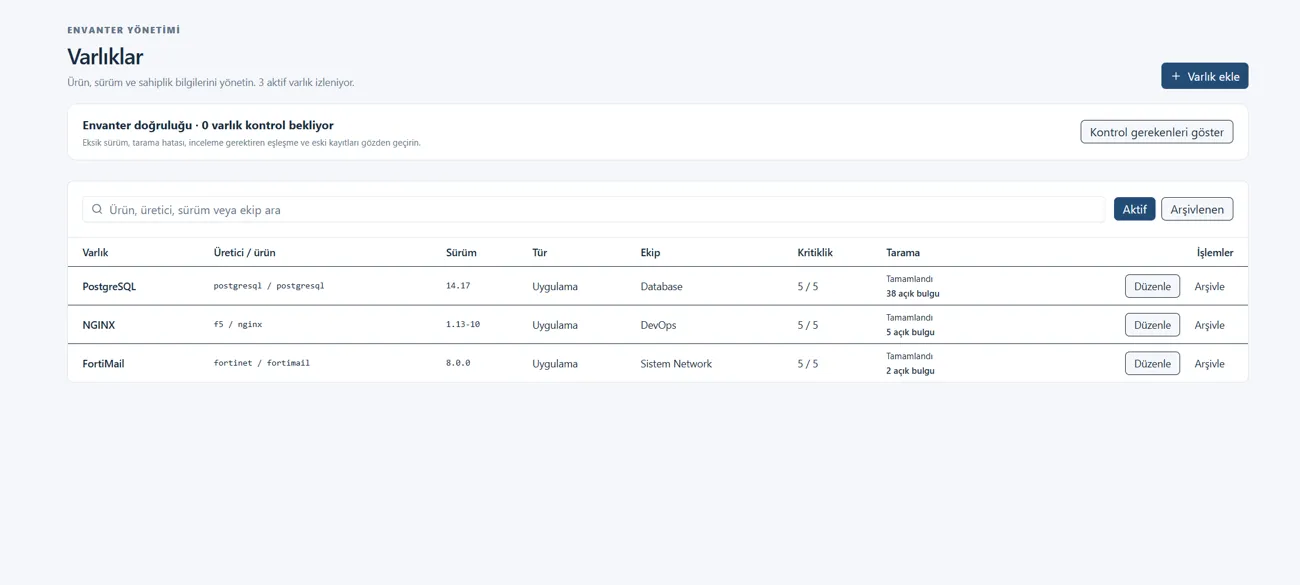Click the Kritiklik column header
Image resolution: width=1300 pixels, height=585 pixels.
point(815,253)
